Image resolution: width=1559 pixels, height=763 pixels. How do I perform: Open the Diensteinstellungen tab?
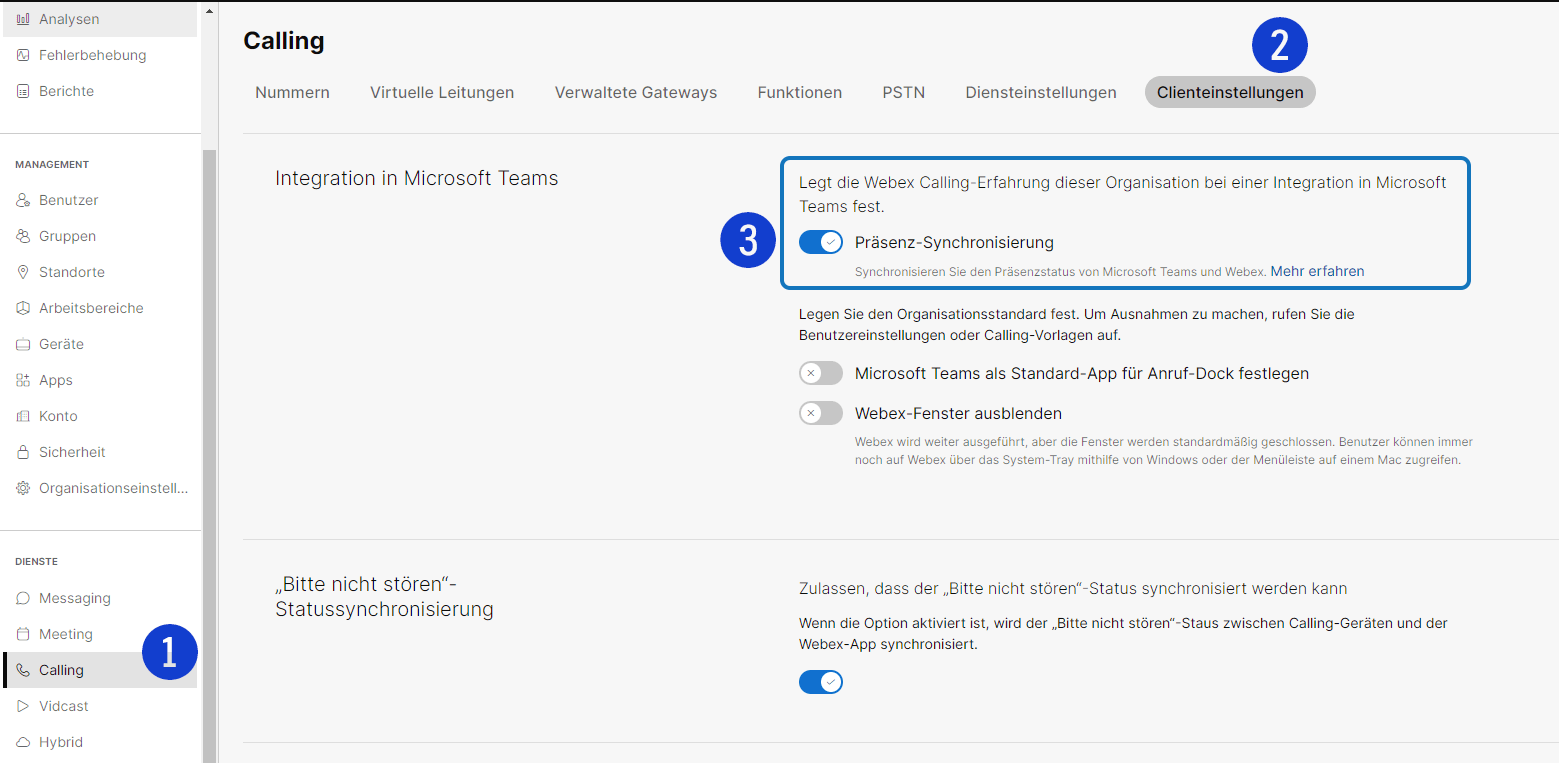pos(1041,92)
